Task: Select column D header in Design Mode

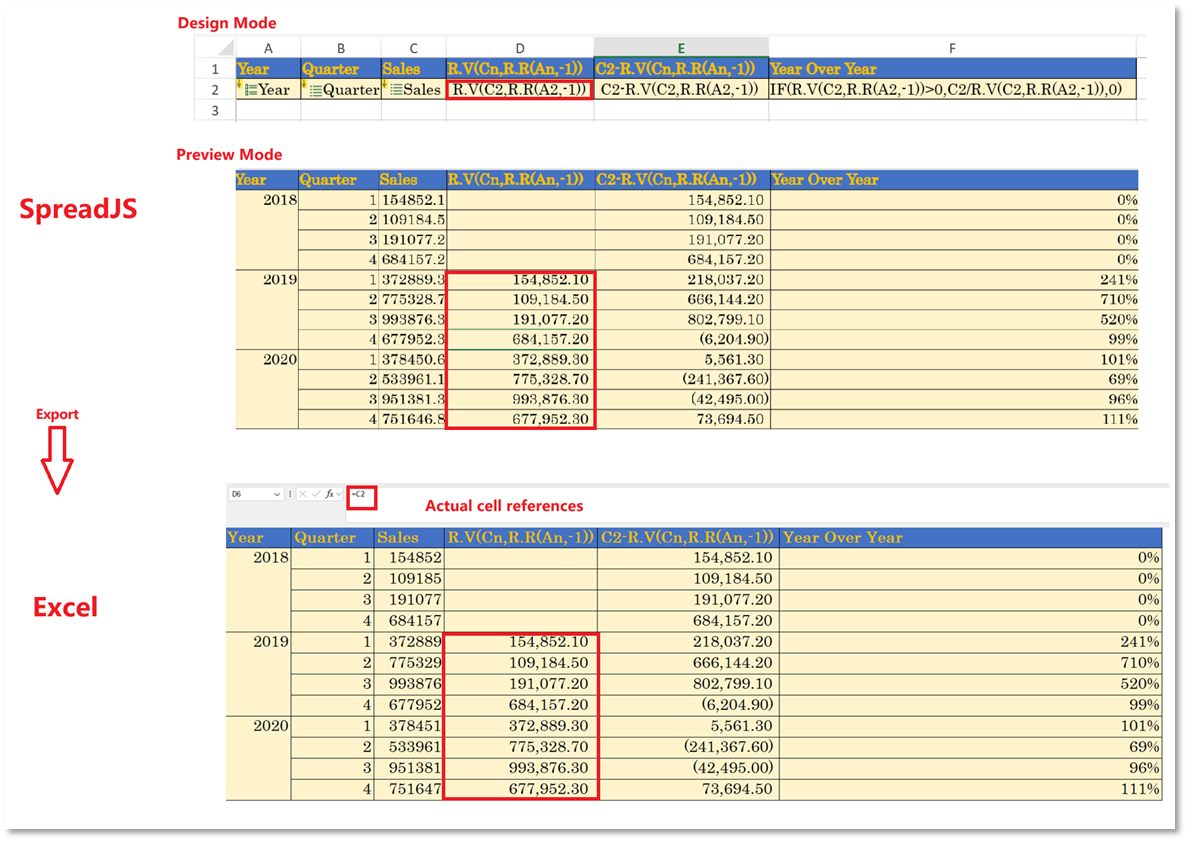Action: click(520, 49)
